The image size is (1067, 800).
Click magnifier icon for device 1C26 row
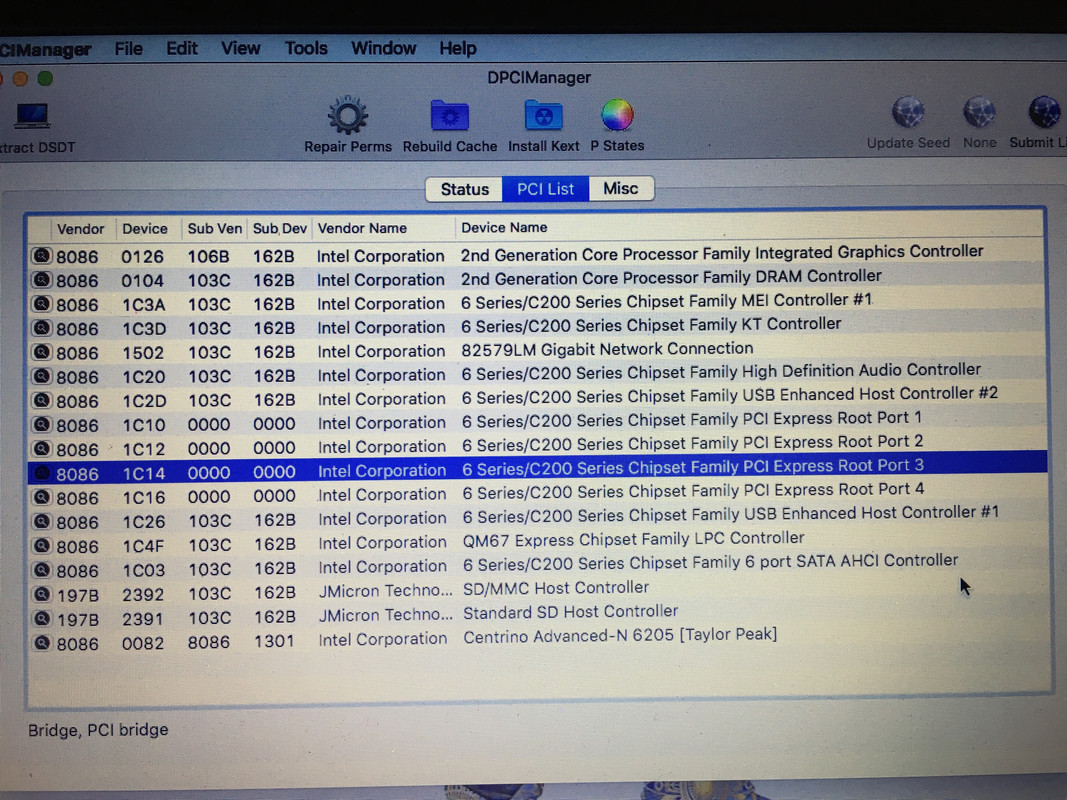click(x=42, y=521)
